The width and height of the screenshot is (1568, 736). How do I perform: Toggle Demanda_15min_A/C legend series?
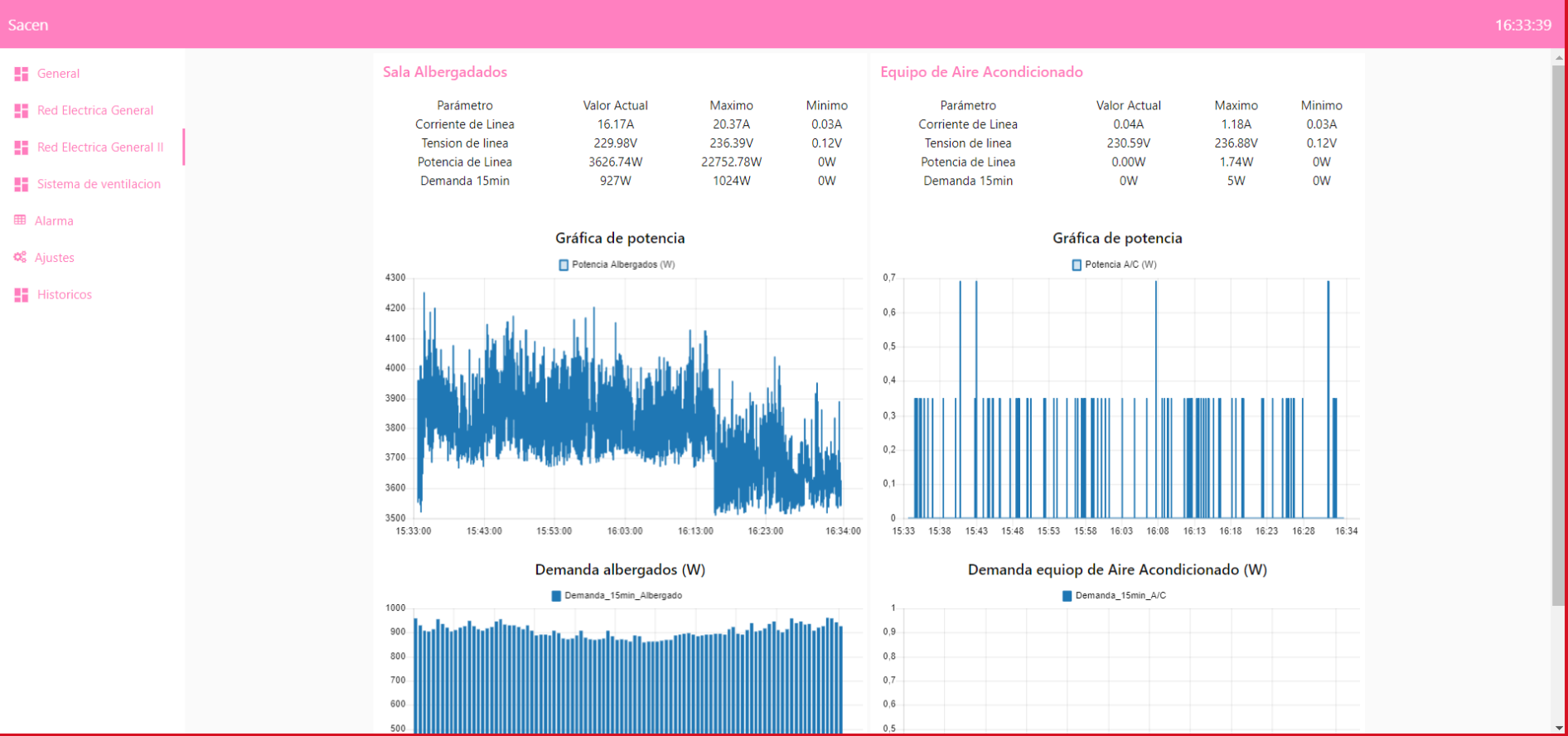pos(1114,596)
